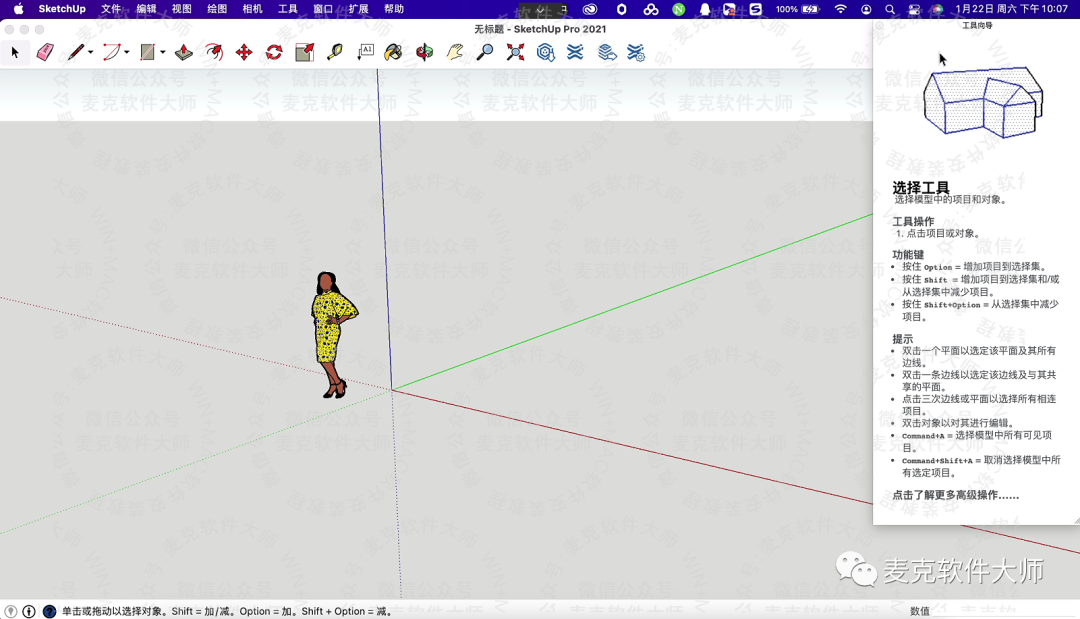Select the Push/Pull tool
The image size is (1080, 619).
[x=184, y=52]
